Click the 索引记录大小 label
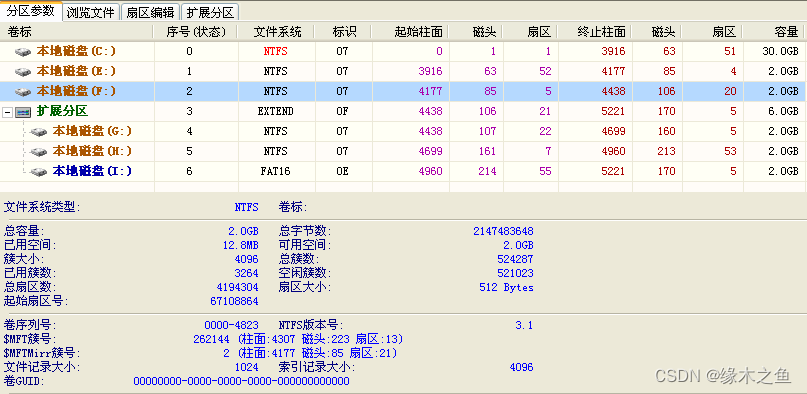807x394 pixels. tap(317, 367)
